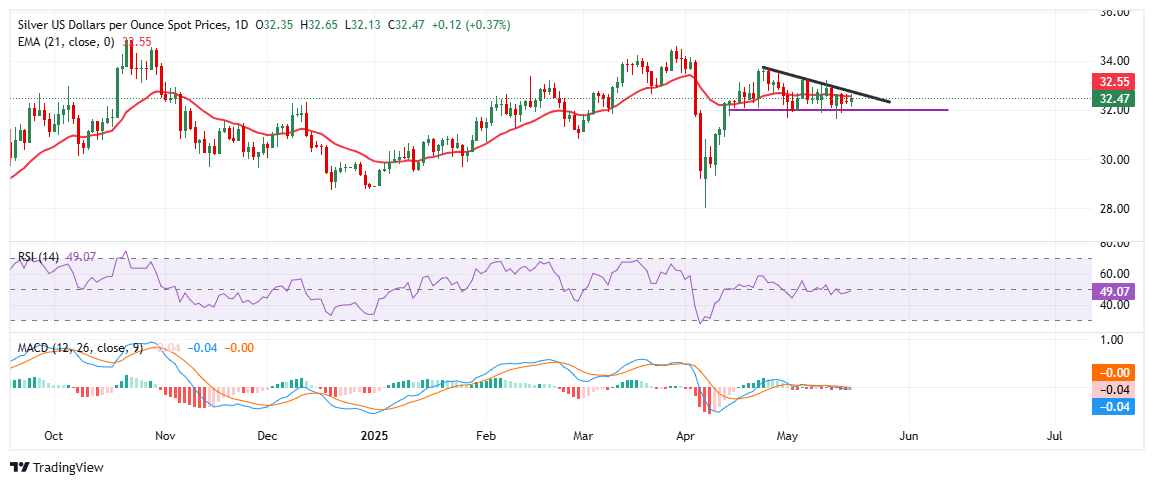Click the blue -0.04 MACD value tag
Image resolution: width=1154 pixels, height=485 pixels.
[1114, 406]
